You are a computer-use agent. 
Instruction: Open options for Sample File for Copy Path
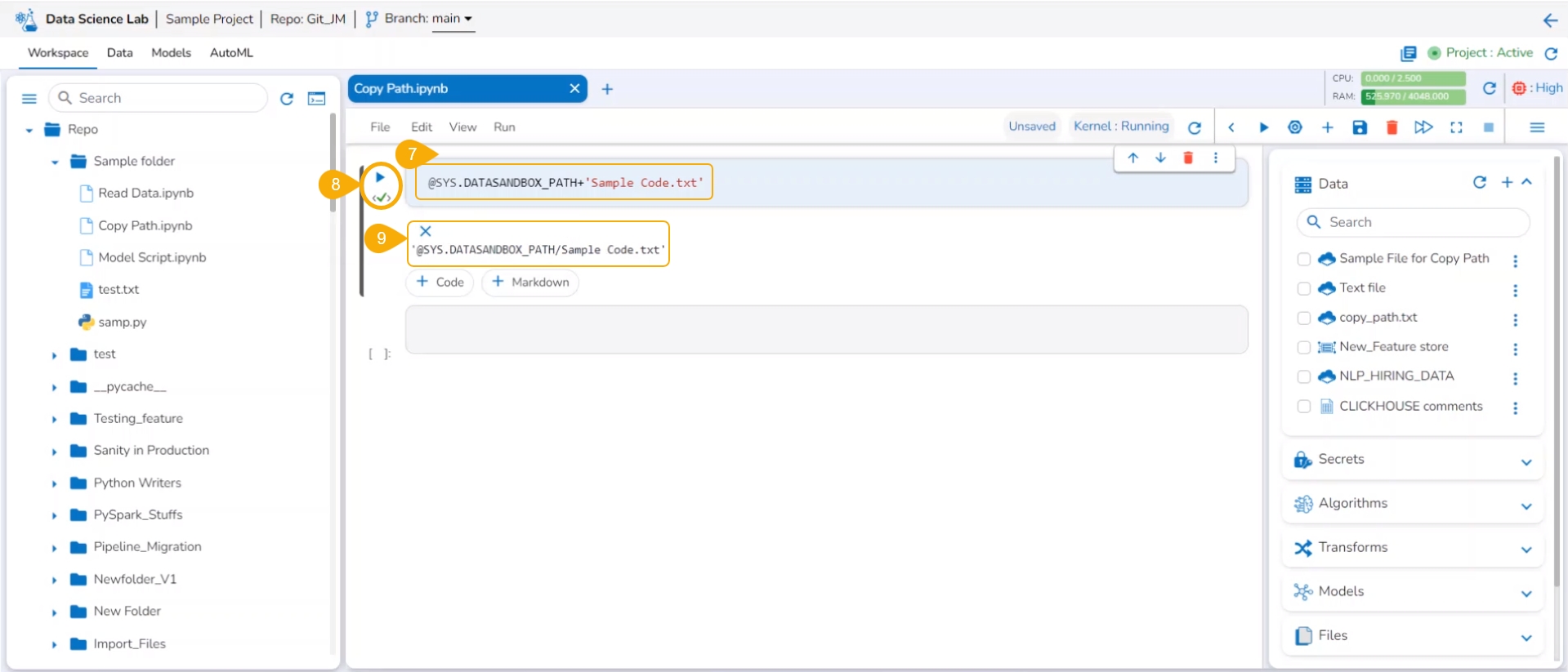point(1516,261)
